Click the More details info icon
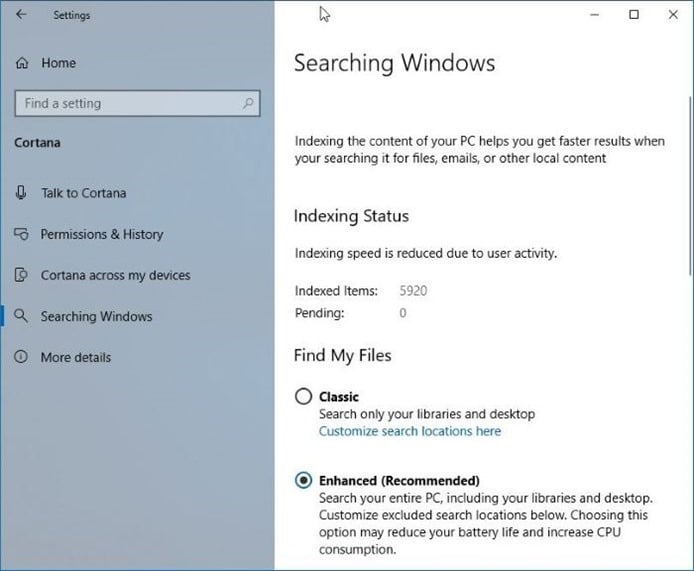The width and height of the screenshot is (694, 571). [21, 357]
